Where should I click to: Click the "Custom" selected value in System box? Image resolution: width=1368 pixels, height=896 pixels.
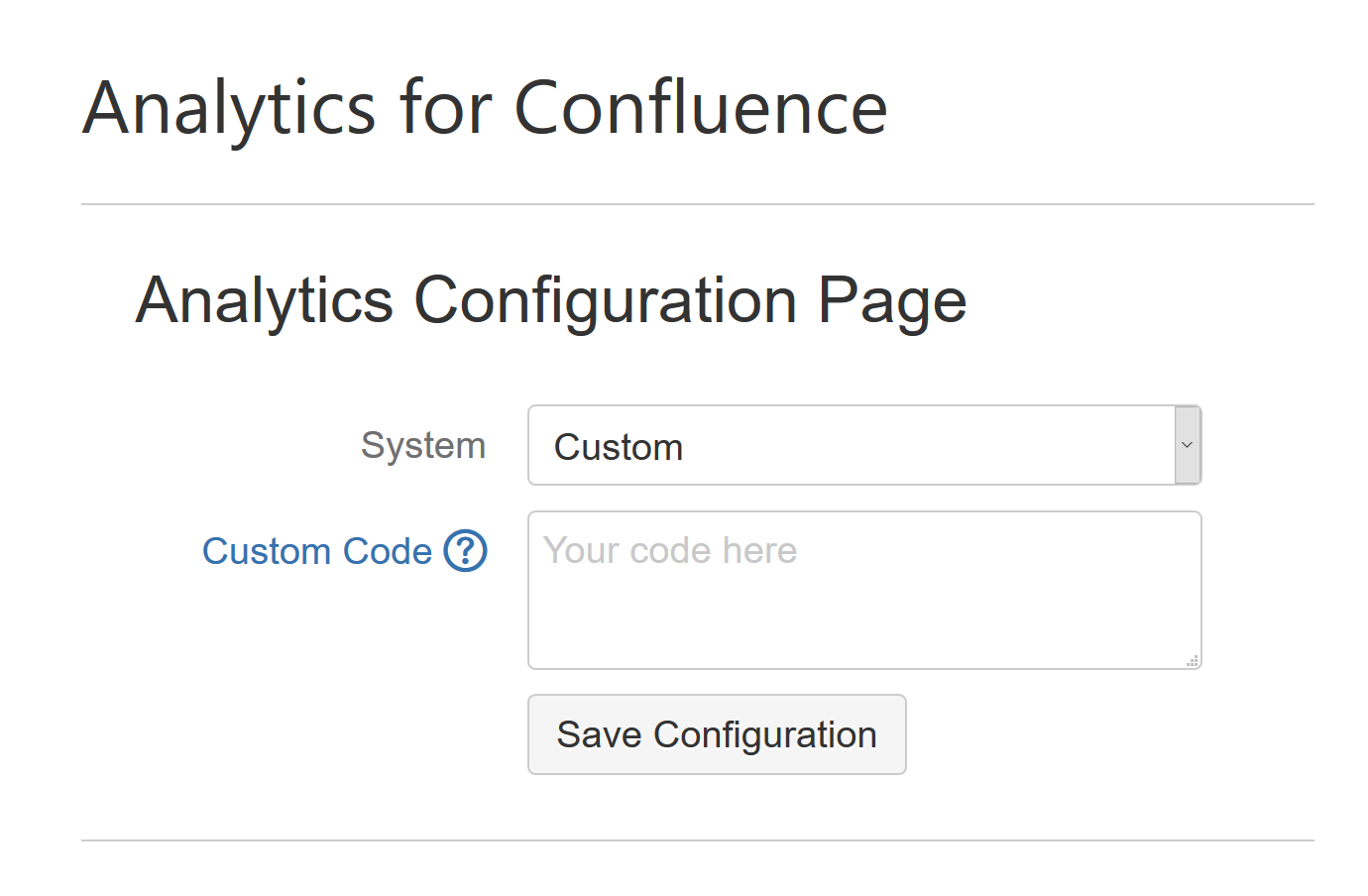click(619, 447)
